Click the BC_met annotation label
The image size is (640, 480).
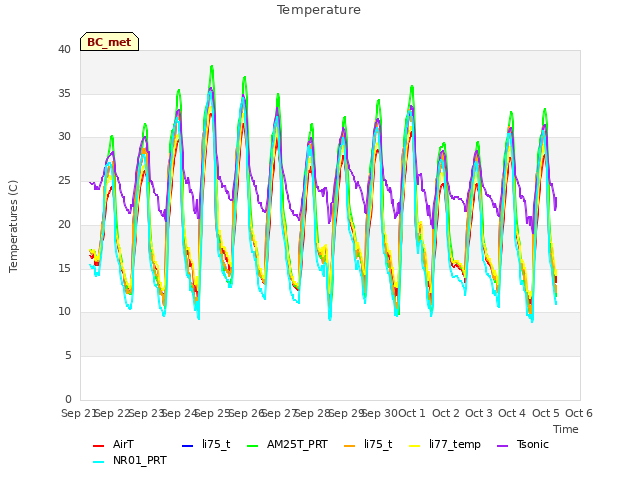109,42
